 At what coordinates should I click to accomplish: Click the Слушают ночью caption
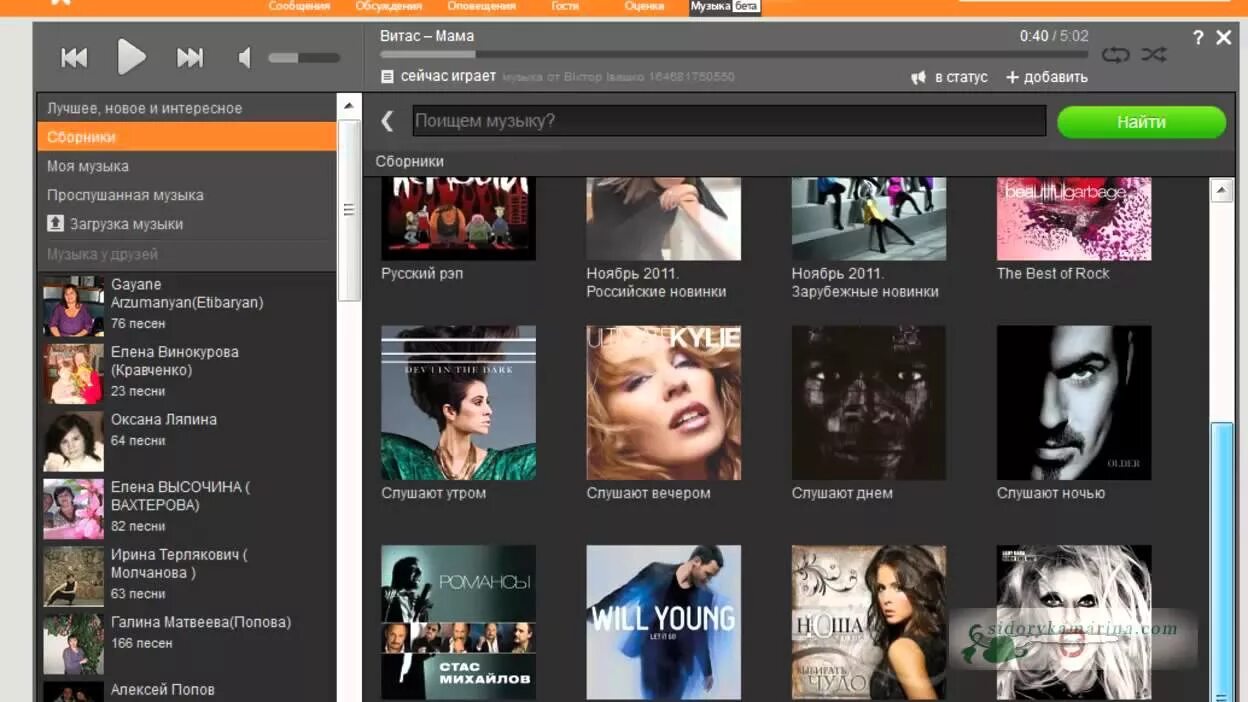1051,493
